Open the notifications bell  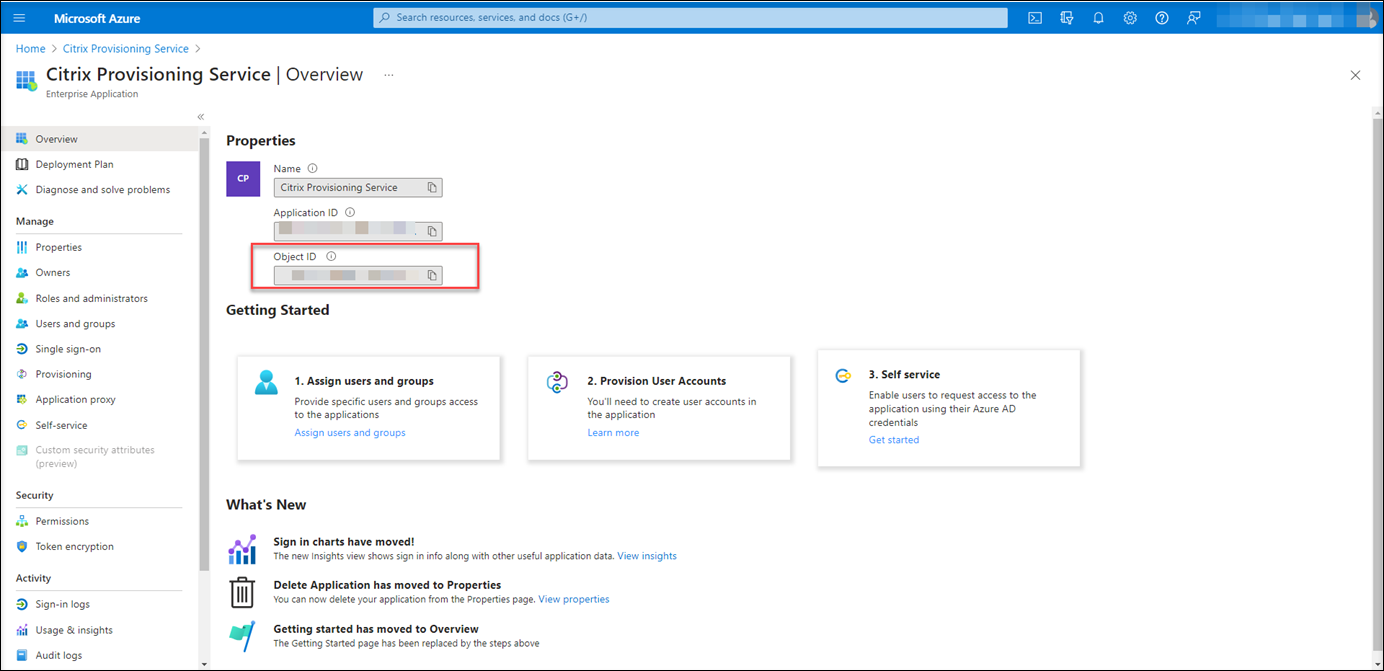pyautogui.click(x=1098, y=18)
